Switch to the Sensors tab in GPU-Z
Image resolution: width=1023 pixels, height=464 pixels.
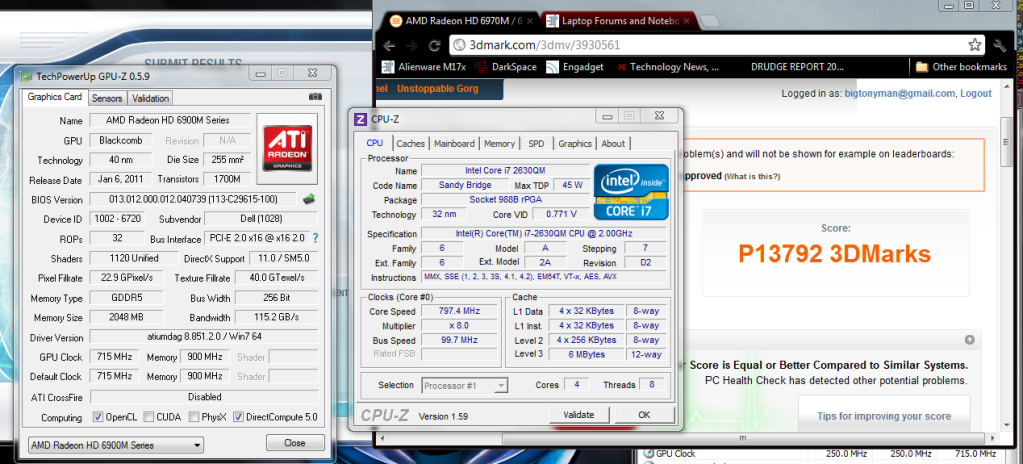(107, 99)
